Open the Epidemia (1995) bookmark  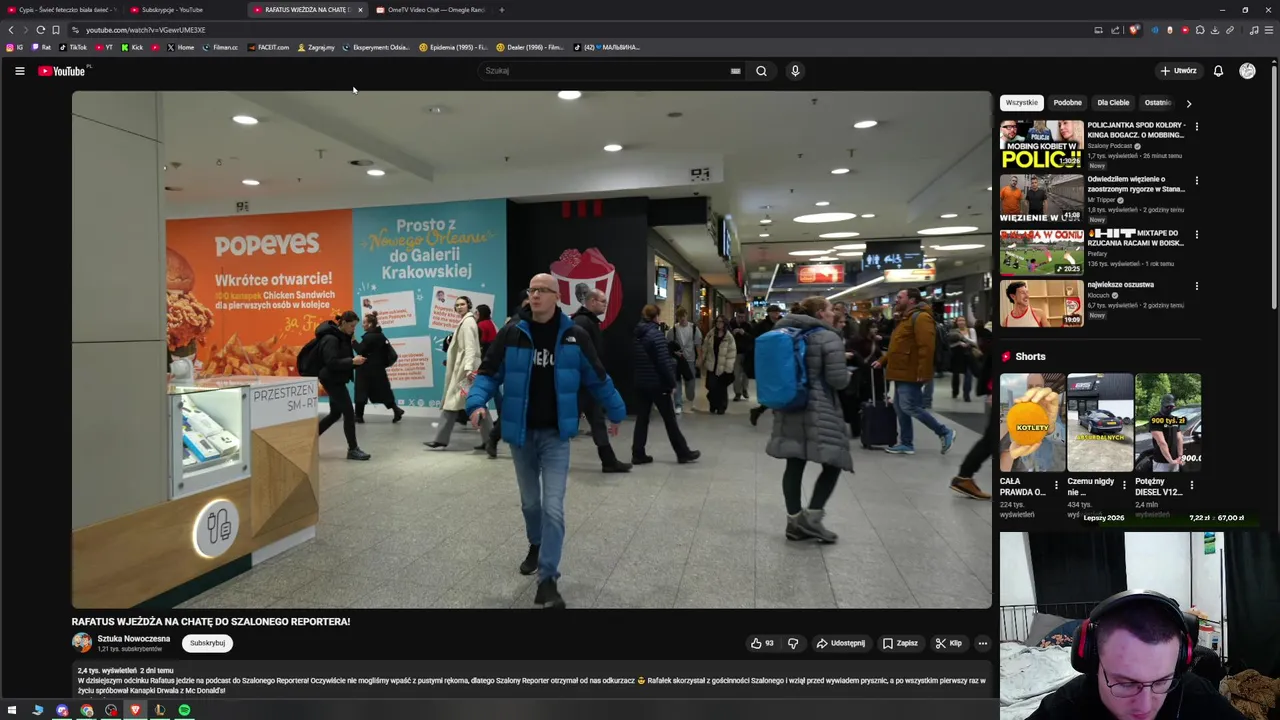(453, 47)
